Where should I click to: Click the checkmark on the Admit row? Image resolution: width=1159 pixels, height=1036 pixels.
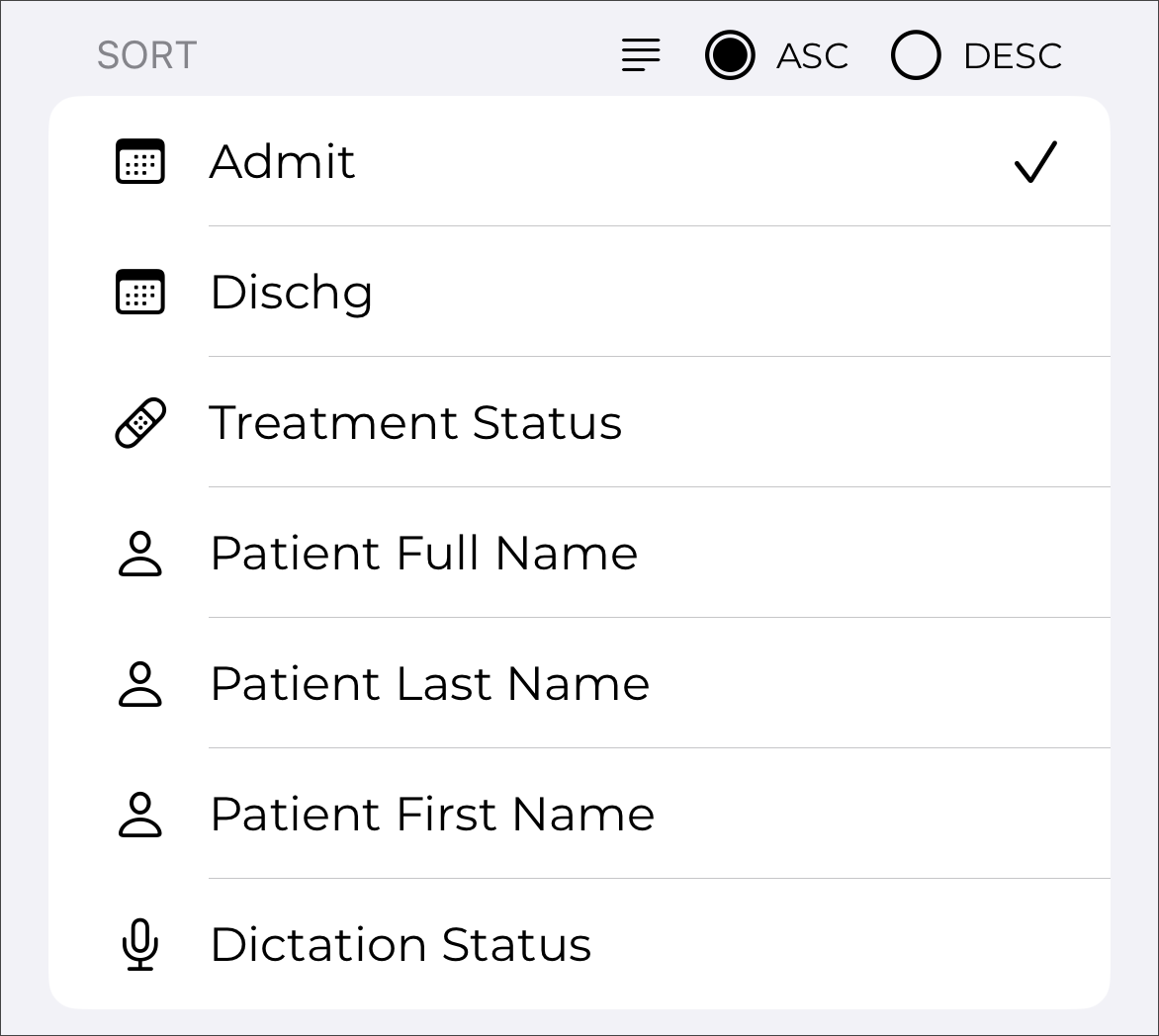point(1035,162)
